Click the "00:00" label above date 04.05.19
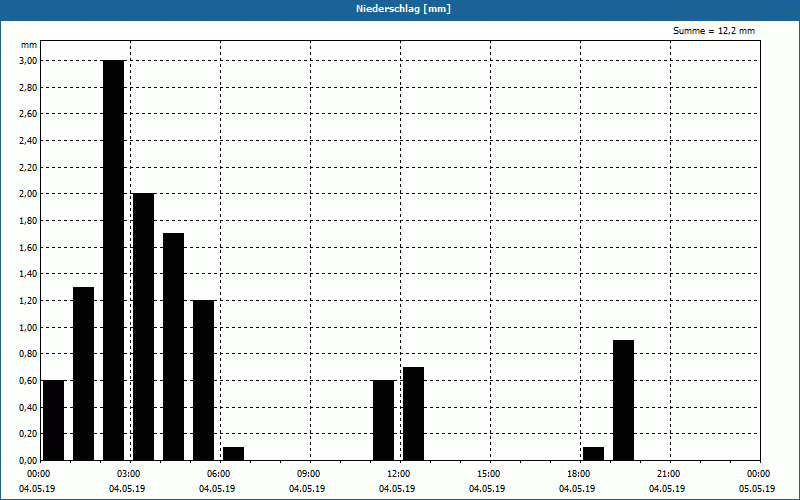The image size is (800, 500). (x=38, y=474)
